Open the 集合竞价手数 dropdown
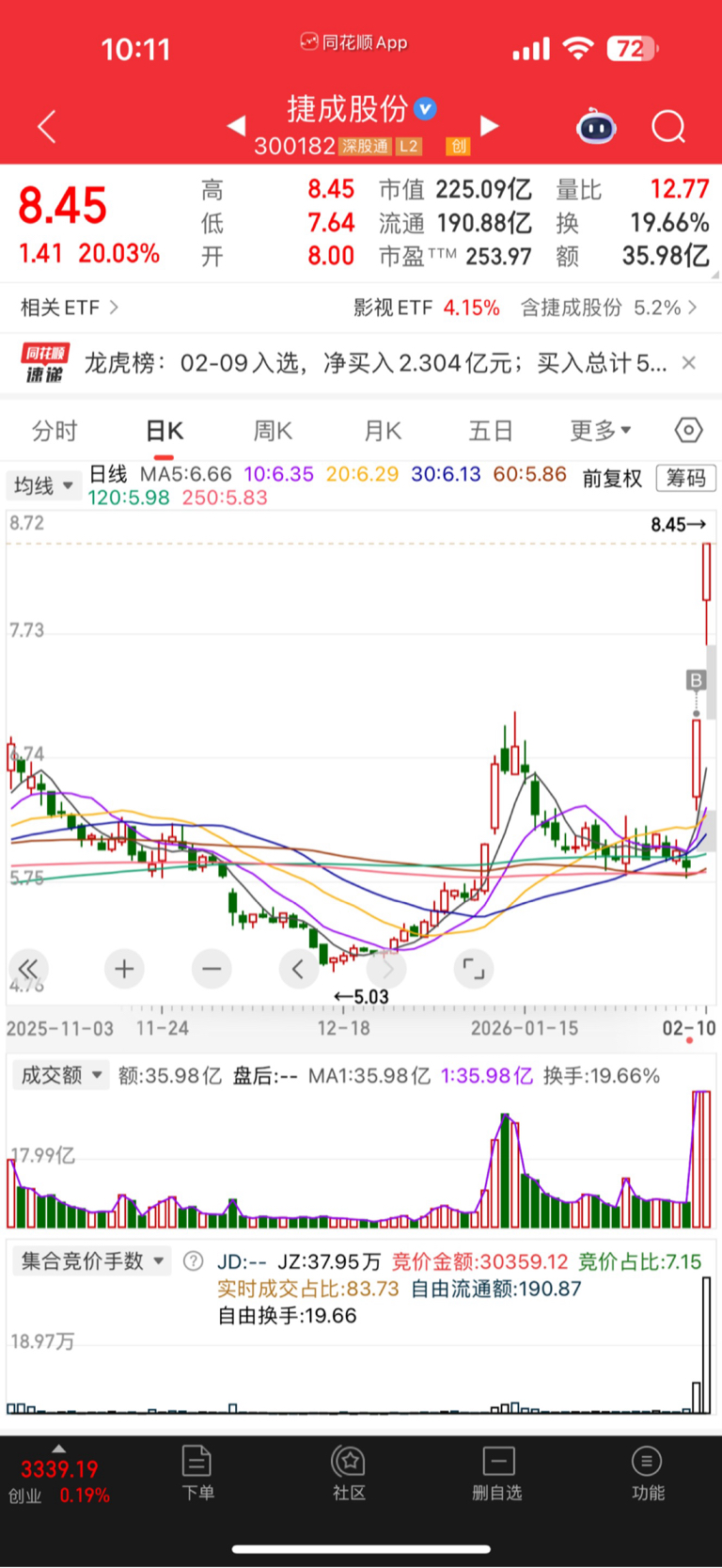 pyautogui.click(x=91, y=1261)
